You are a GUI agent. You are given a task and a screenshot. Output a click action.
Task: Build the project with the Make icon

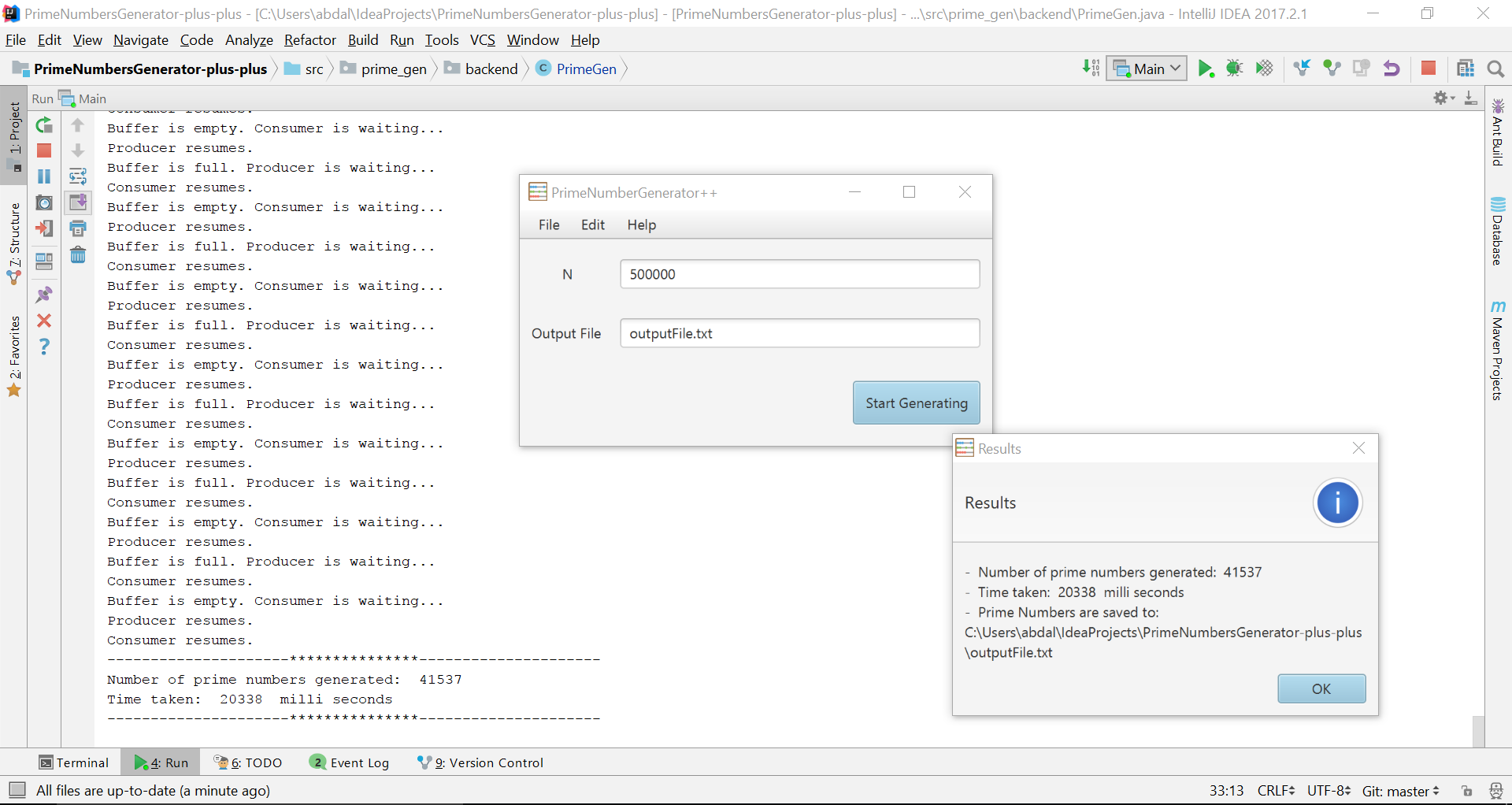point(1091,69)
